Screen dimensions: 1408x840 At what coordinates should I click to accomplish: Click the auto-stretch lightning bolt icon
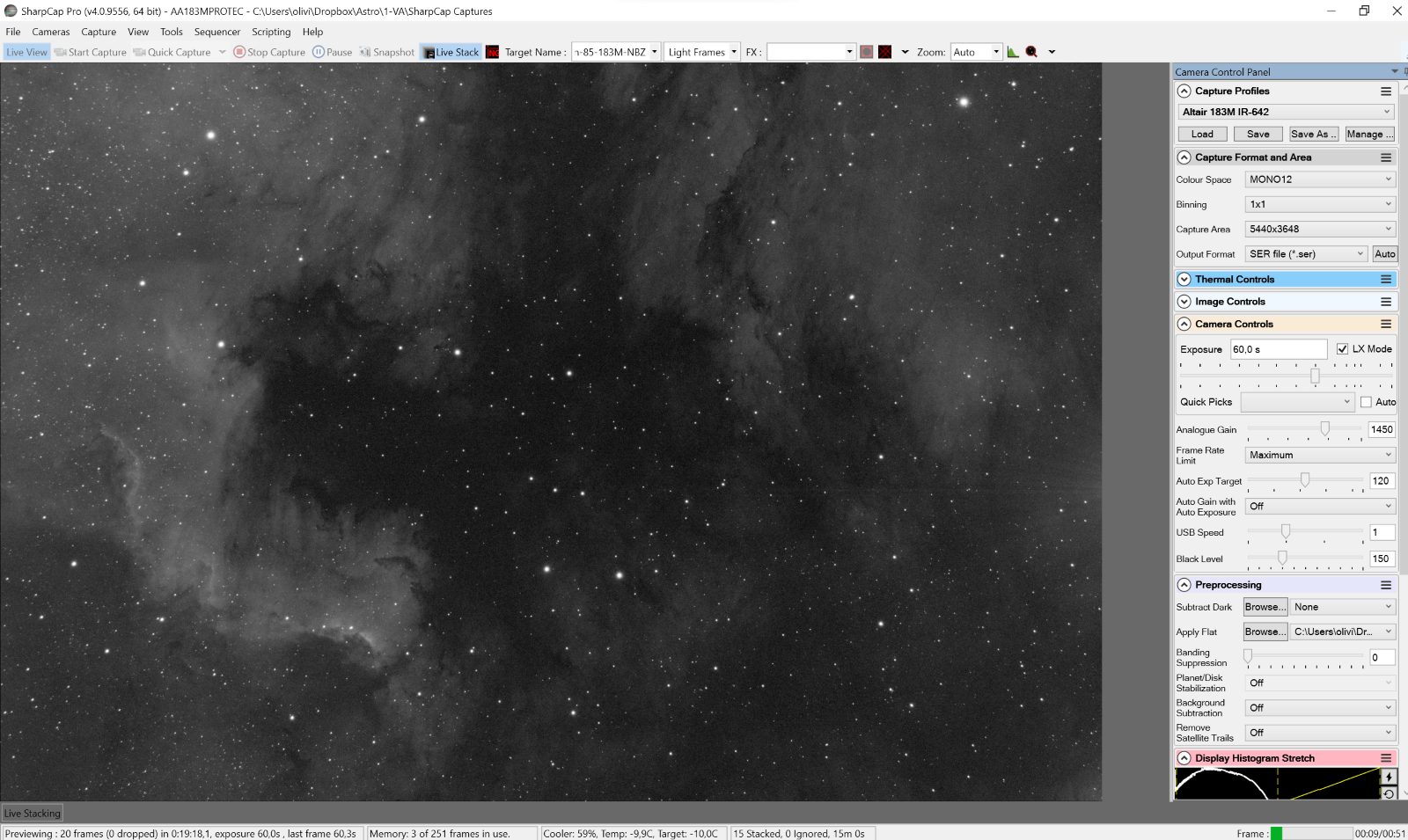coord(1389,777)
